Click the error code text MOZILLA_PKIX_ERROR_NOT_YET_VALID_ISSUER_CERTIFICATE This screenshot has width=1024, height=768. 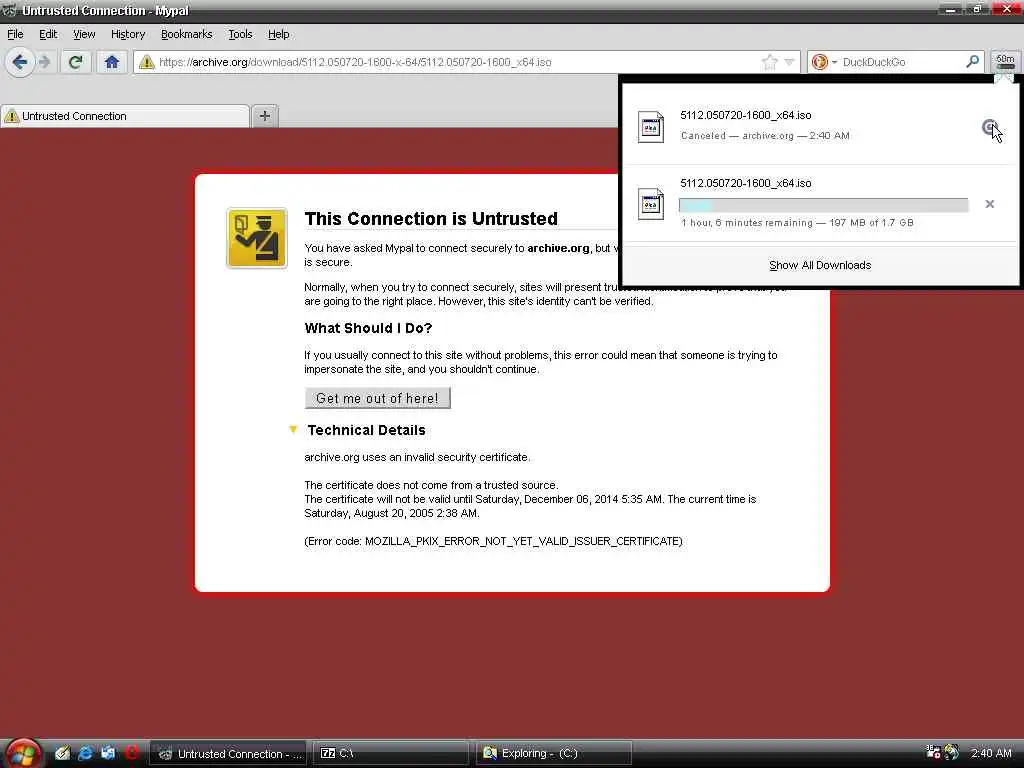[x=523, y=541]
